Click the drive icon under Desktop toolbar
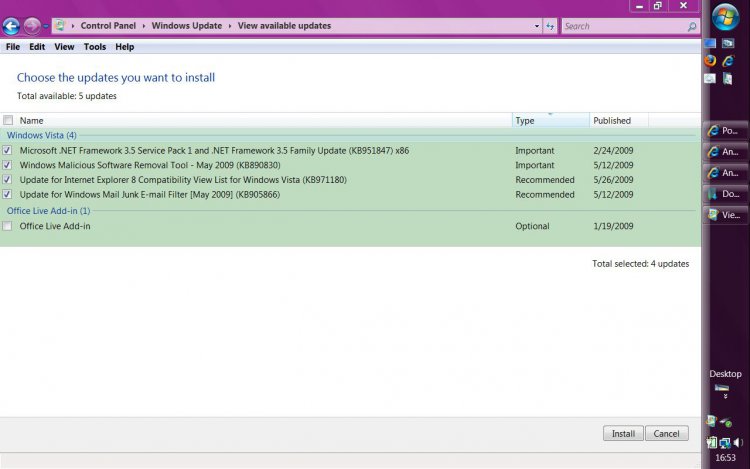This screenshot has width=750, height=469. [x=722, y=388]
